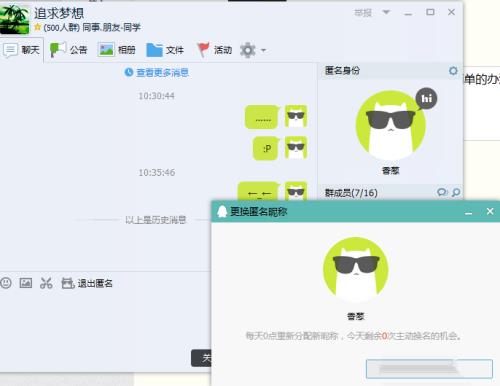Viewport: 500px width, 386px height.
Task: Close the 更换匿名昵称 dialog
Action: 490,211
